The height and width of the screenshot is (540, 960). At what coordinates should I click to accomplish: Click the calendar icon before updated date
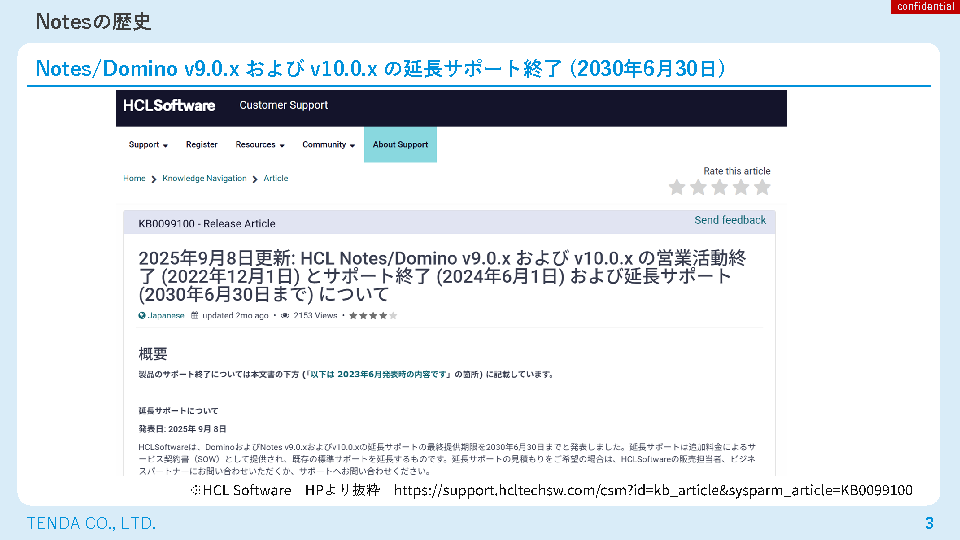click(x=195, y=315)
